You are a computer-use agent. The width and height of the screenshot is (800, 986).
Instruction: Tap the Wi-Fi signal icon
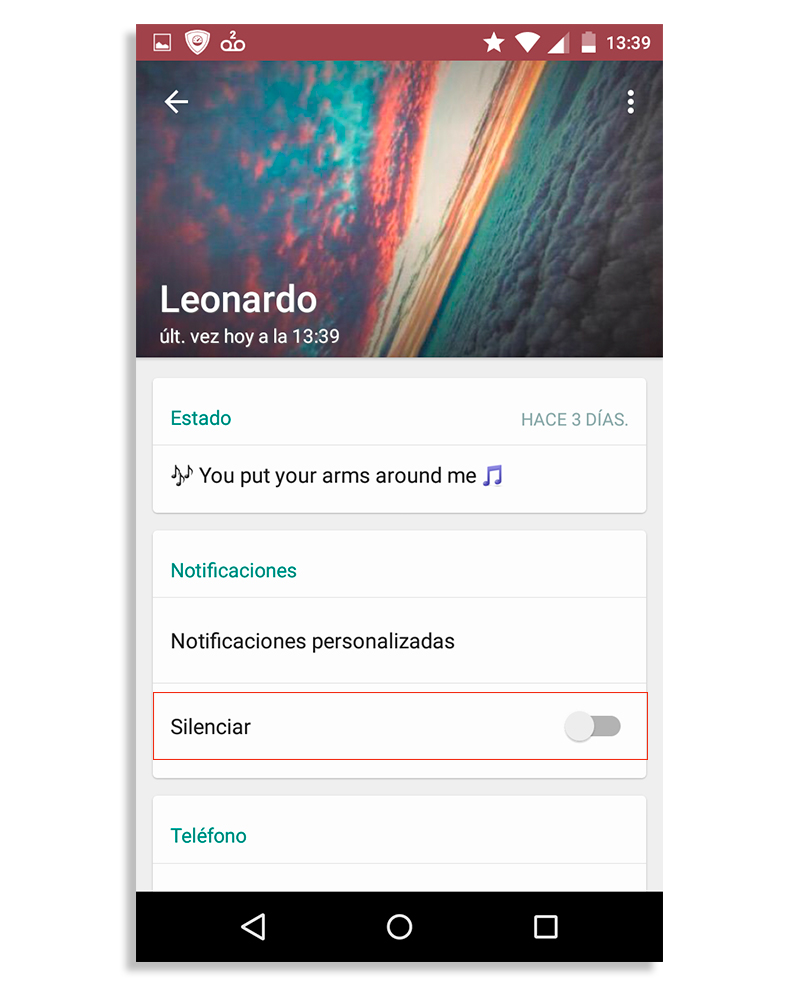pyautogui.click(x=527, y=43)
